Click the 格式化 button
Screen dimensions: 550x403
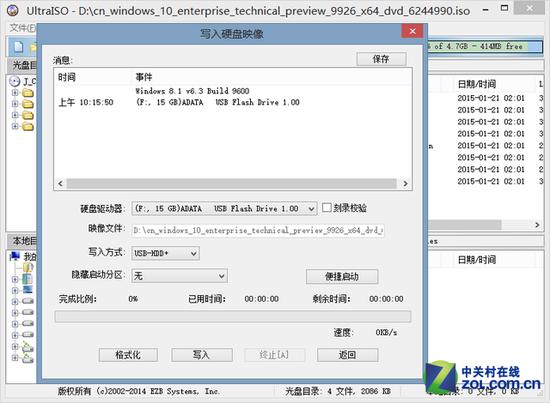pyautogui.click(x=128, y=355)
